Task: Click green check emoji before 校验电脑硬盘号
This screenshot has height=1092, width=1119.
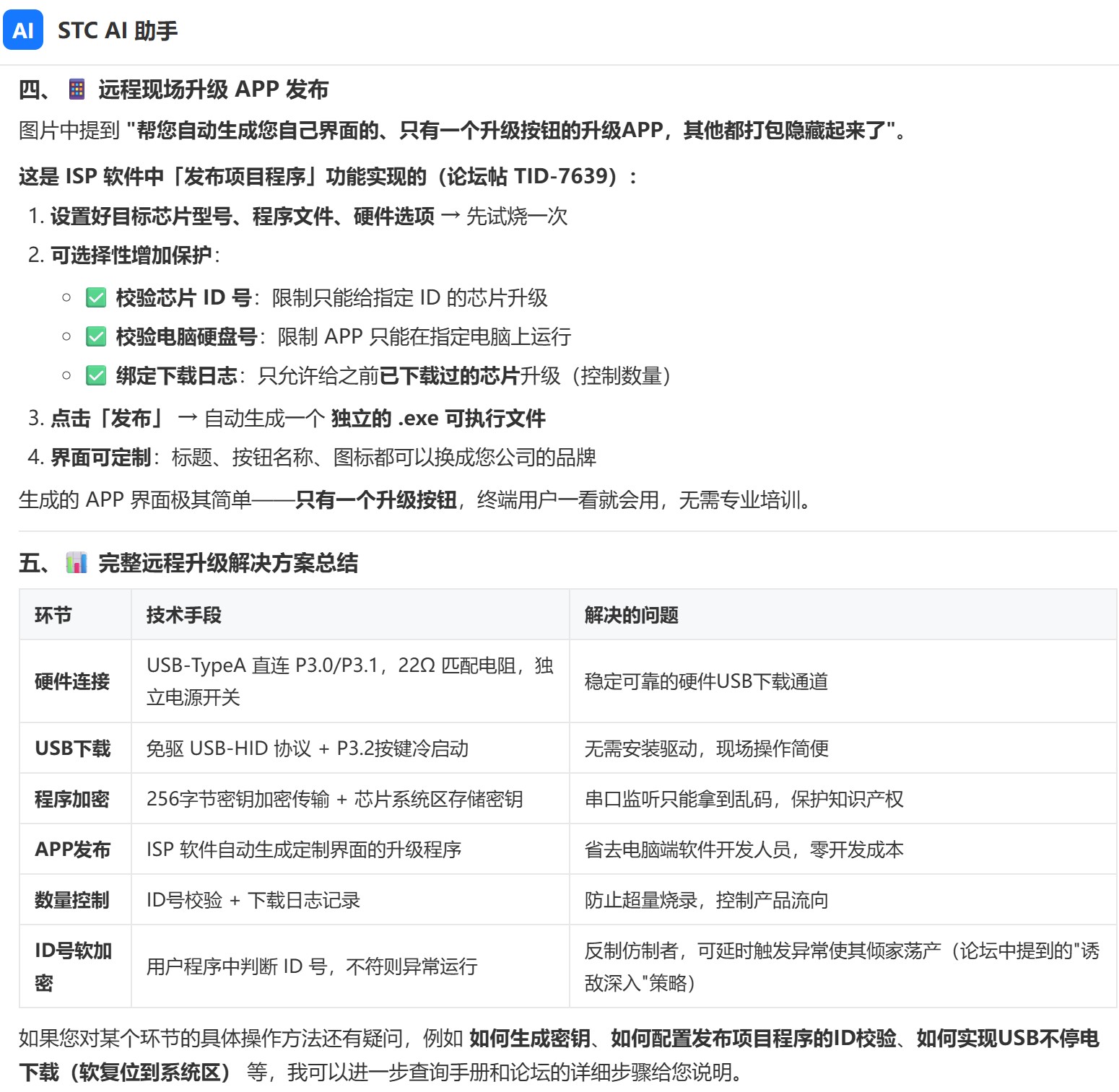Action: pos(96,336)
